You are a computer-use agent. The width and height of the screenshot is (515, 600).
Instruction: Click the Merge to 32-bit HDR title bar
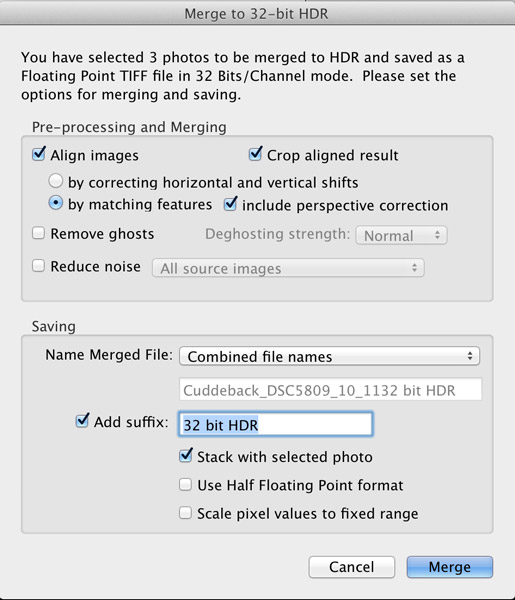click(257, 13)
